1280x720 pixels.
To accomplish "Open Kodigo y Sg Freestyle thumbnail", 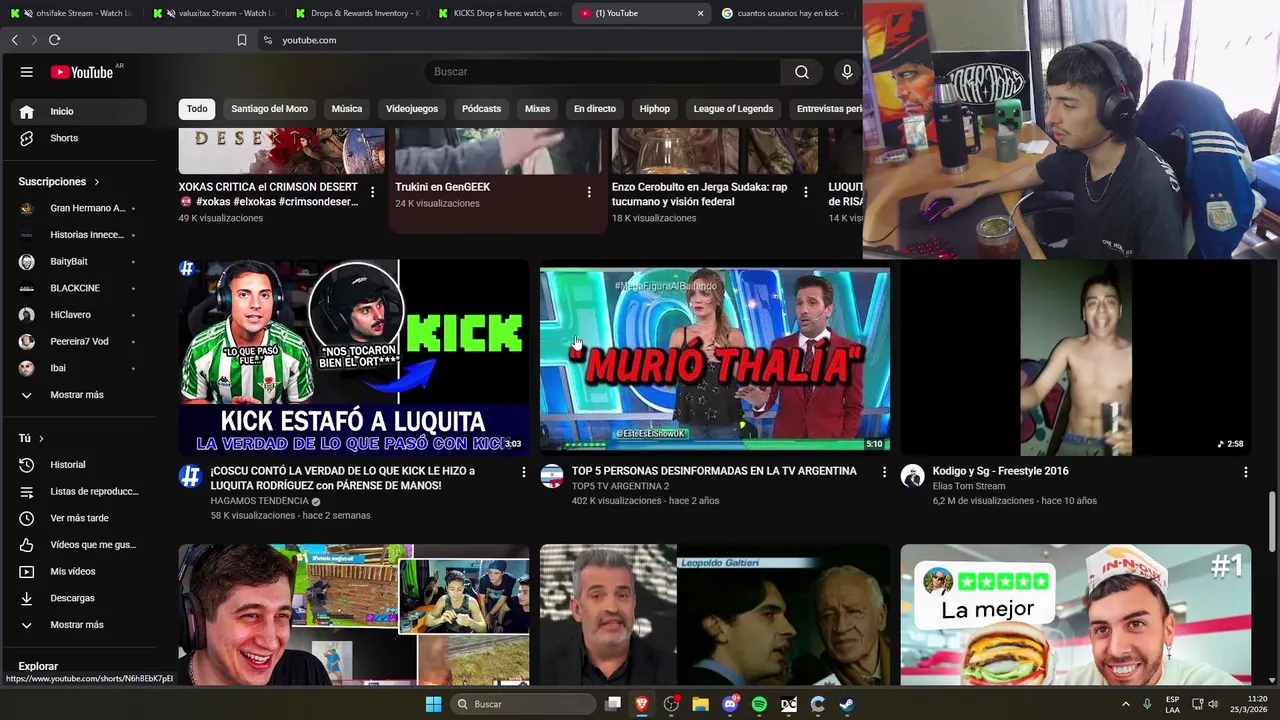I will (1075, 358).
